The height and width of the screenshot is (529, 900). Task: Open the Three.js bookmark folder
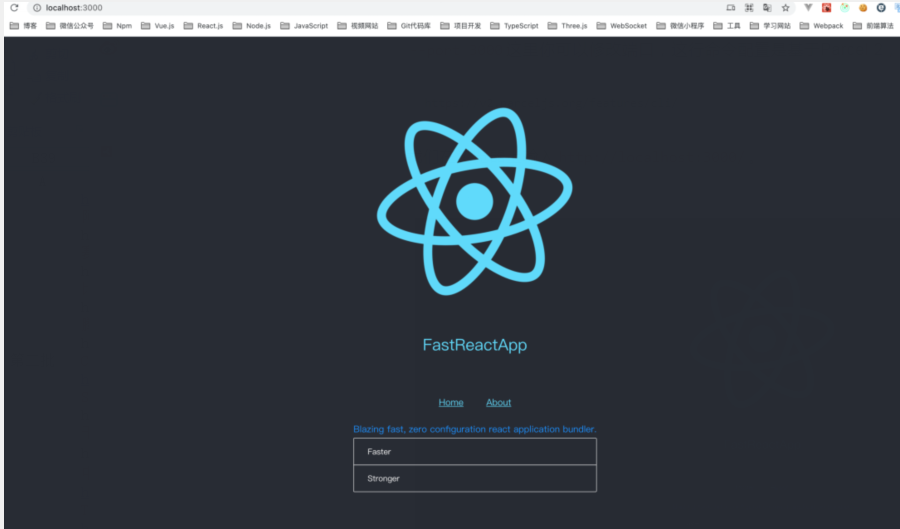pyautogui.click(x=567, y=26)
